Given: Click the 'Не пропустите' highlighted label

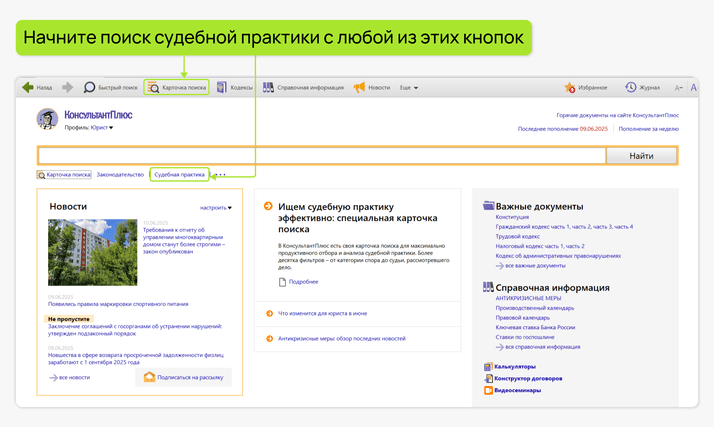Looking at the screenshot, I should tap(69, 319).
